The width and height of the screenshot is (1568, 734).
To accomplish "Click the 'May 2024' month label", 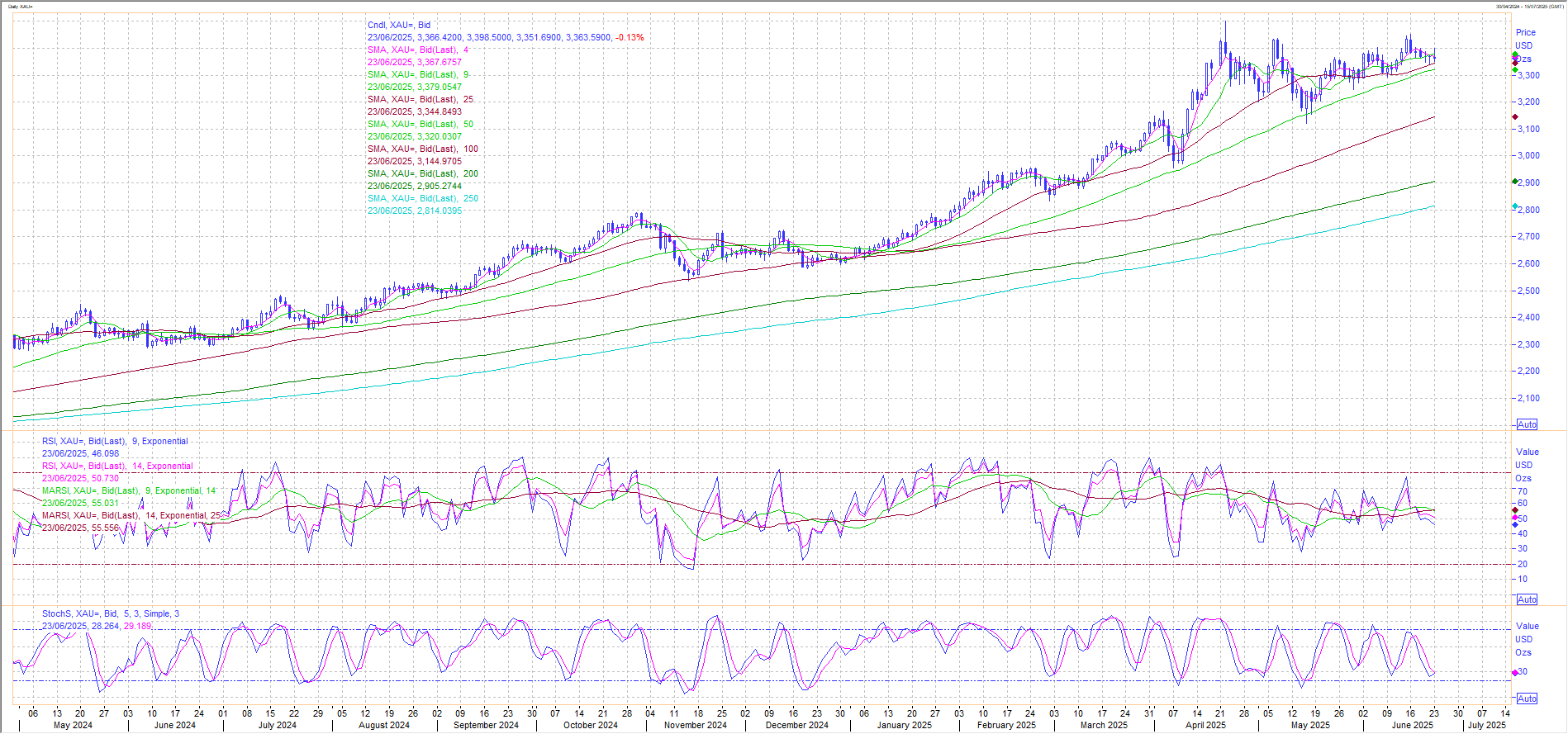I will 73,725.
